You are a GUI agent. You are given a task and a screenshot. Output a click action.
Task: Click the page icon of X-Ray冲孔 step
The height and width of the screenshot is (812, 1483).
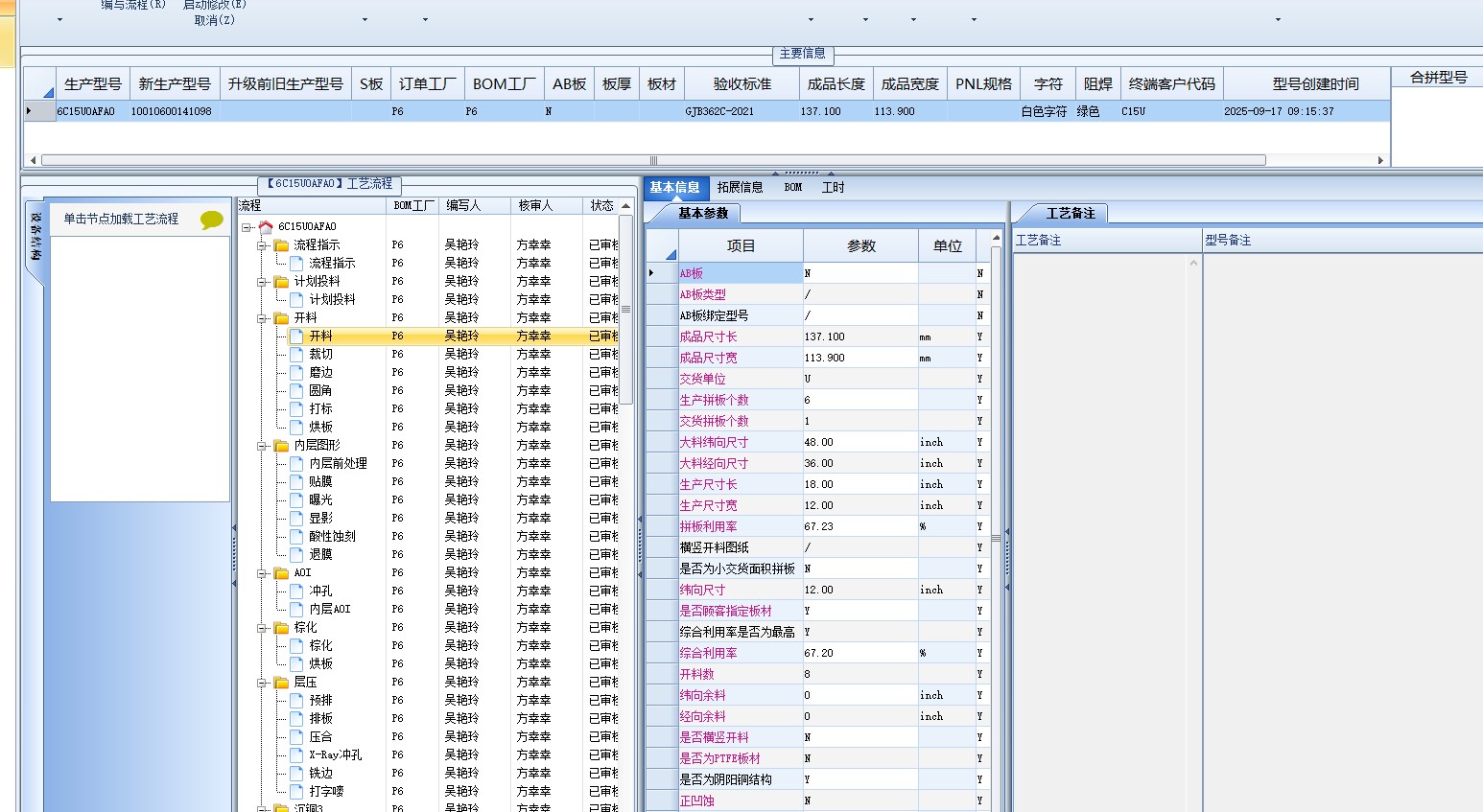click(296, 755)
